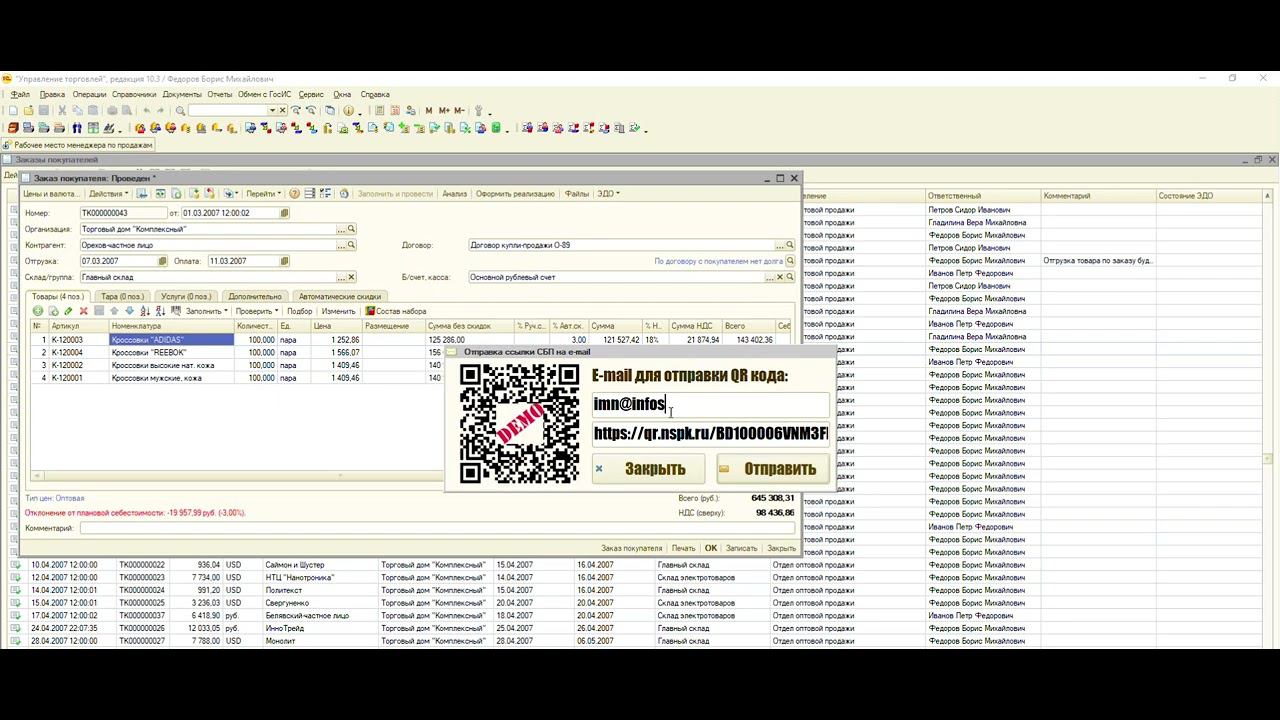Click the lookup magnifier for Контрагент

(351, 245)
